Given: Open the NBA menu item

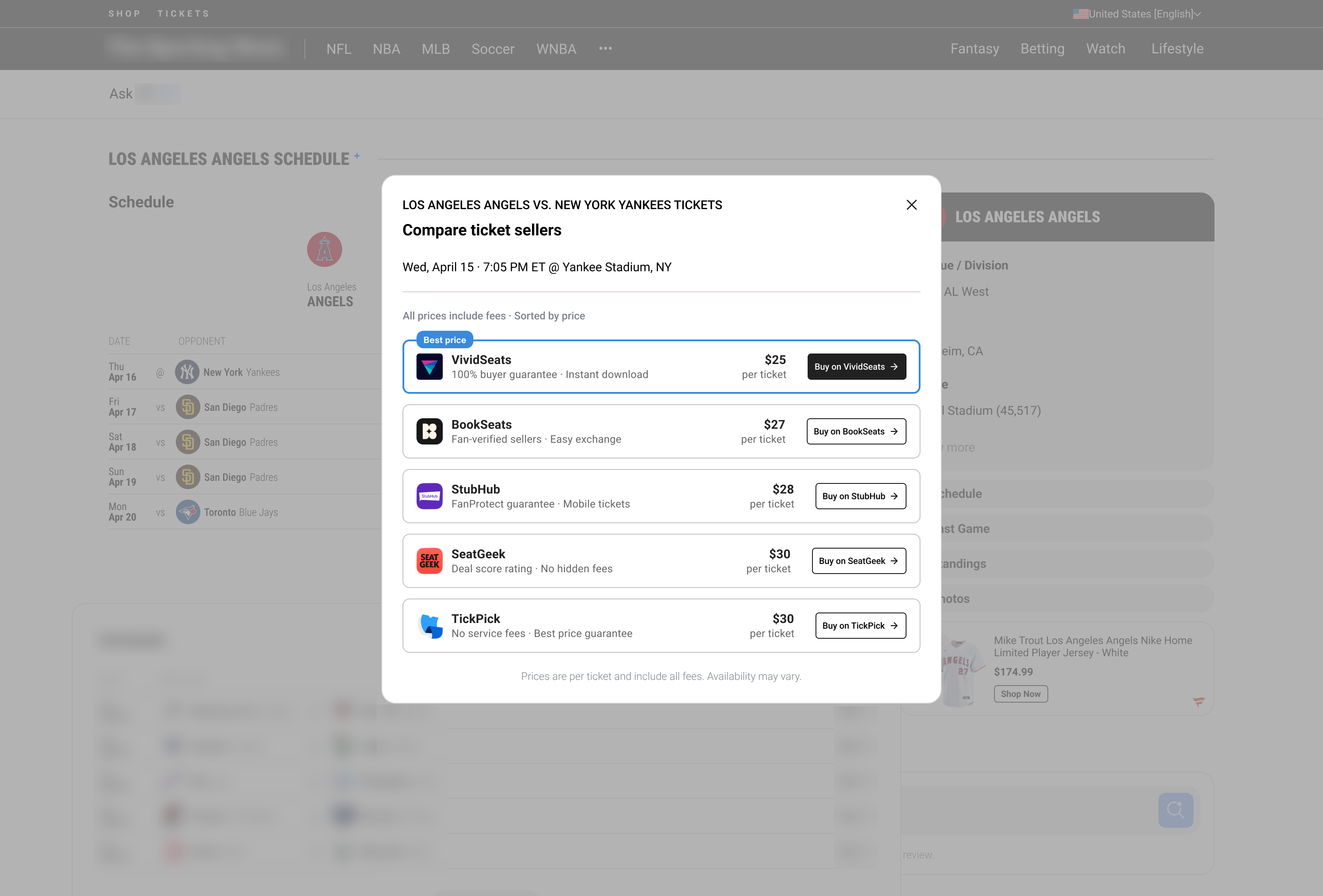Looking at the screenshot, I should click(x=387, y=49).
